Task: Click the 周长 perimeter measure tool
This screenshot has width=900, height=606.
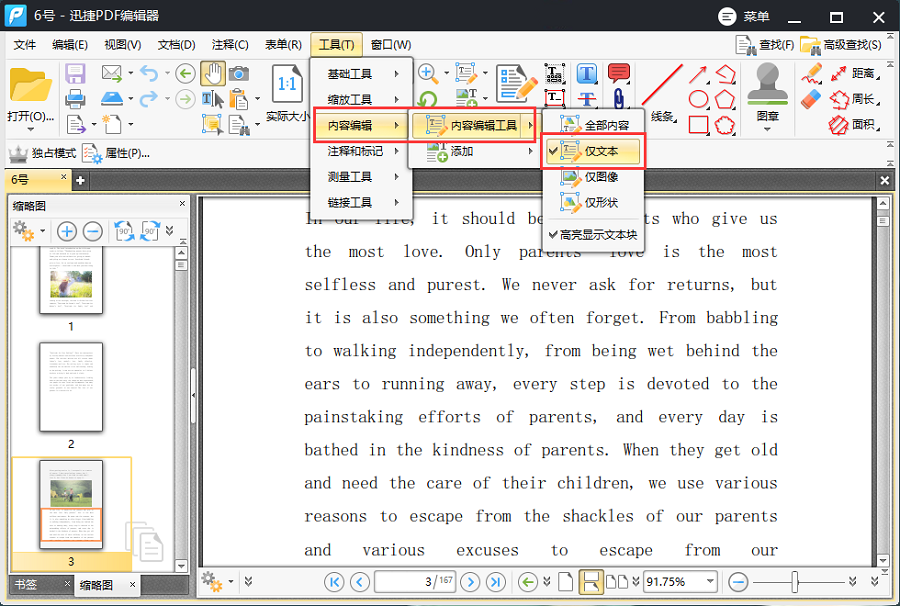Action: tap(854, 99)
